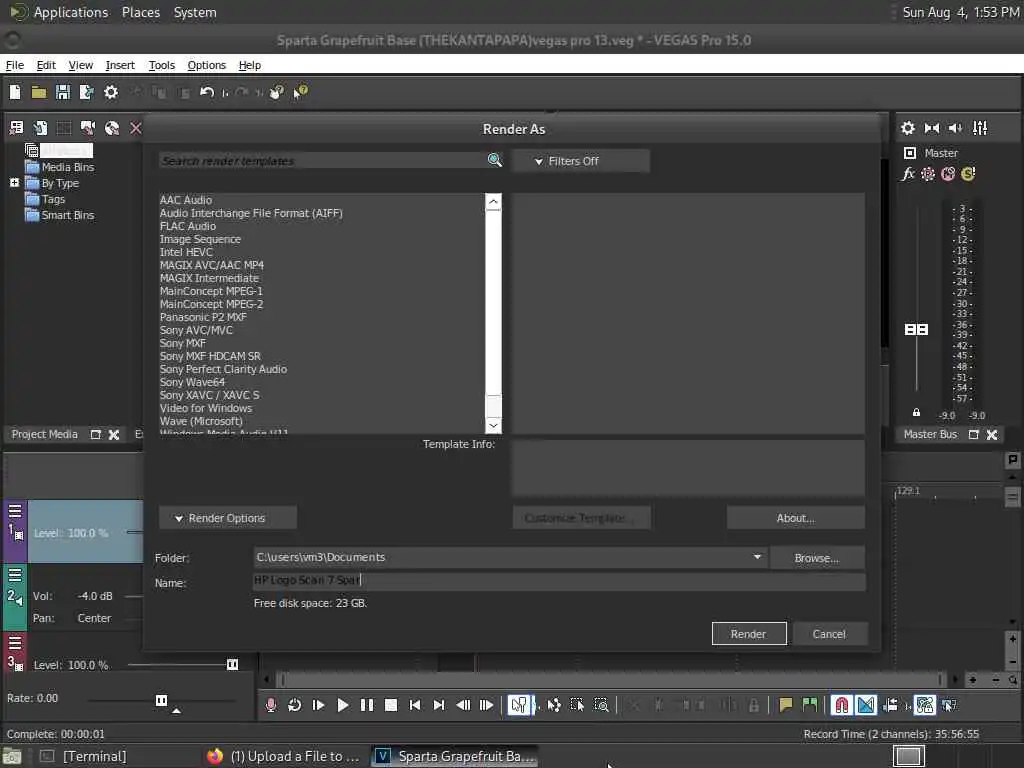Open track 1 hamburger menu
The image size is (1024, 768).
point(14,511)
